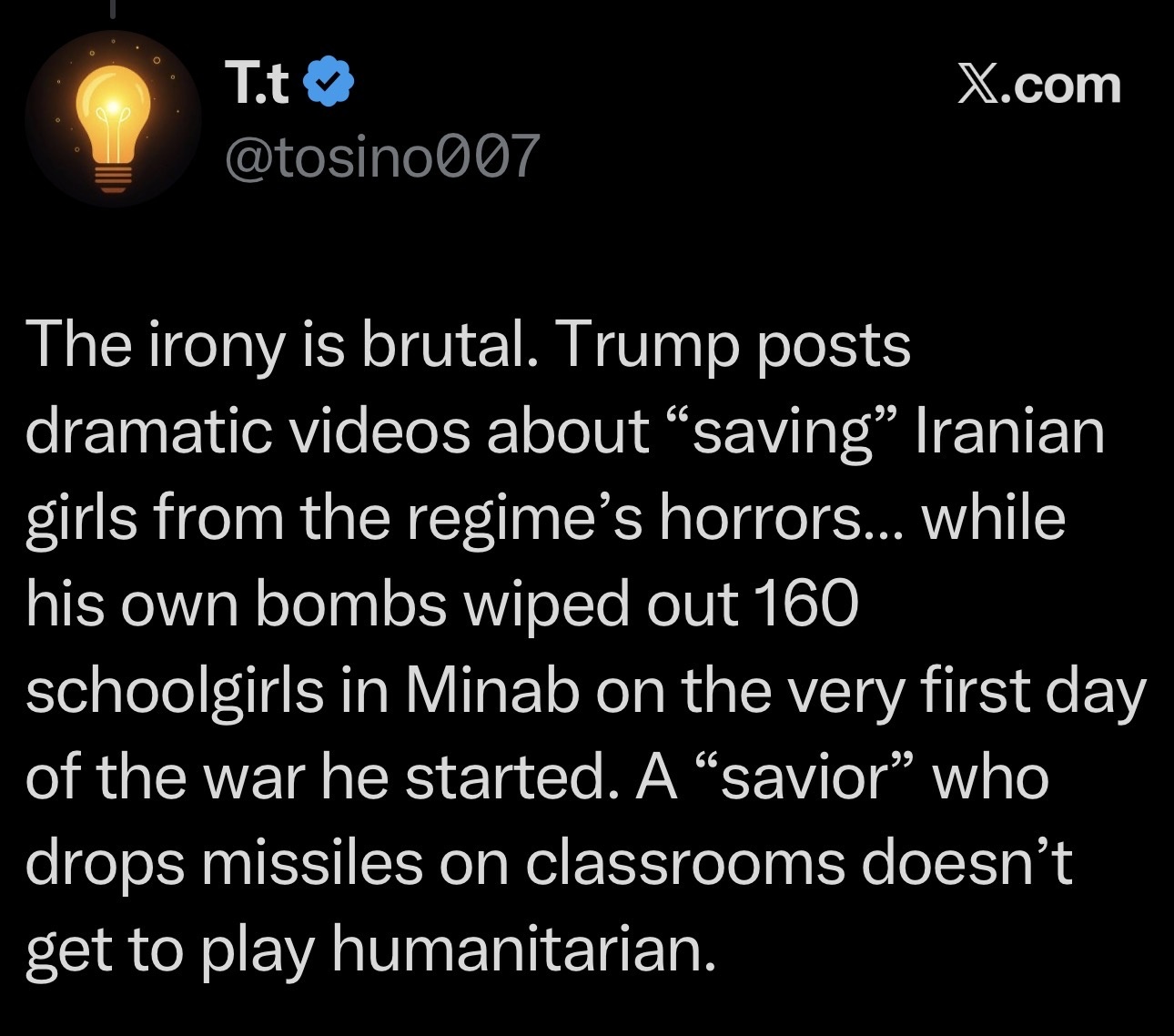Click the words "very first day"
Image resolution: width=1174 pixels, height=1036 pixels.
966,689
